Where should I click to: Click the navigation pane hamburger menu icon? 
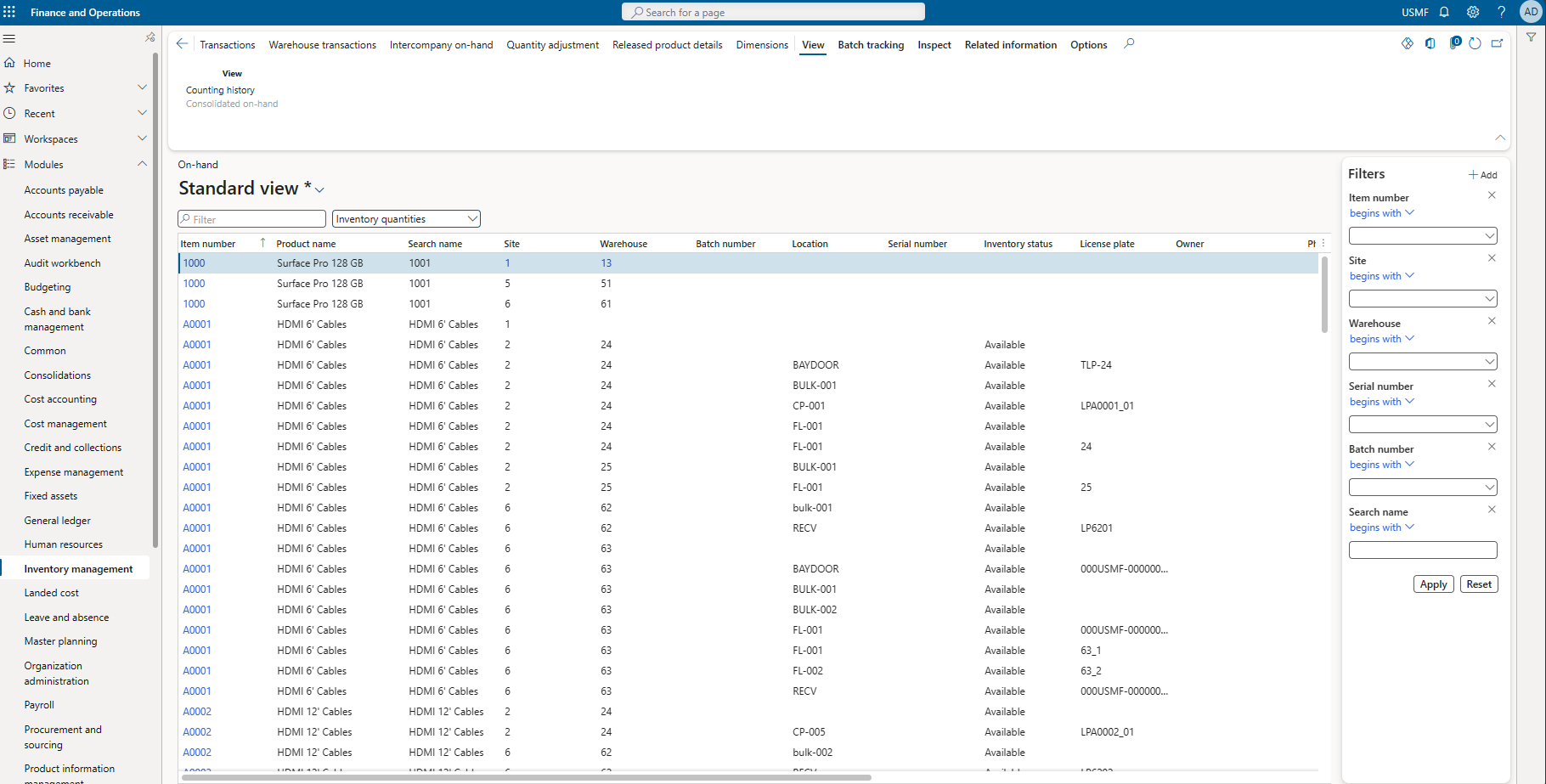pyautogui.click(x=9, y=38)
